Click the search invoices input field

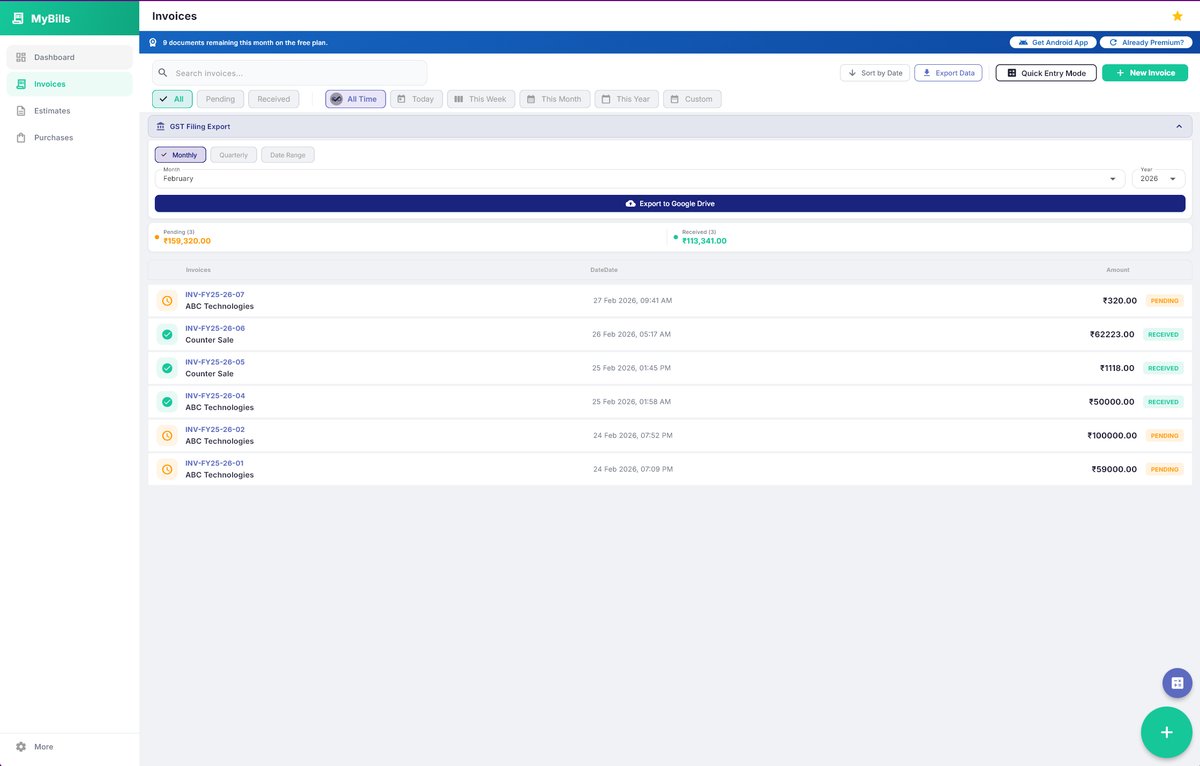tap(288, 72)
